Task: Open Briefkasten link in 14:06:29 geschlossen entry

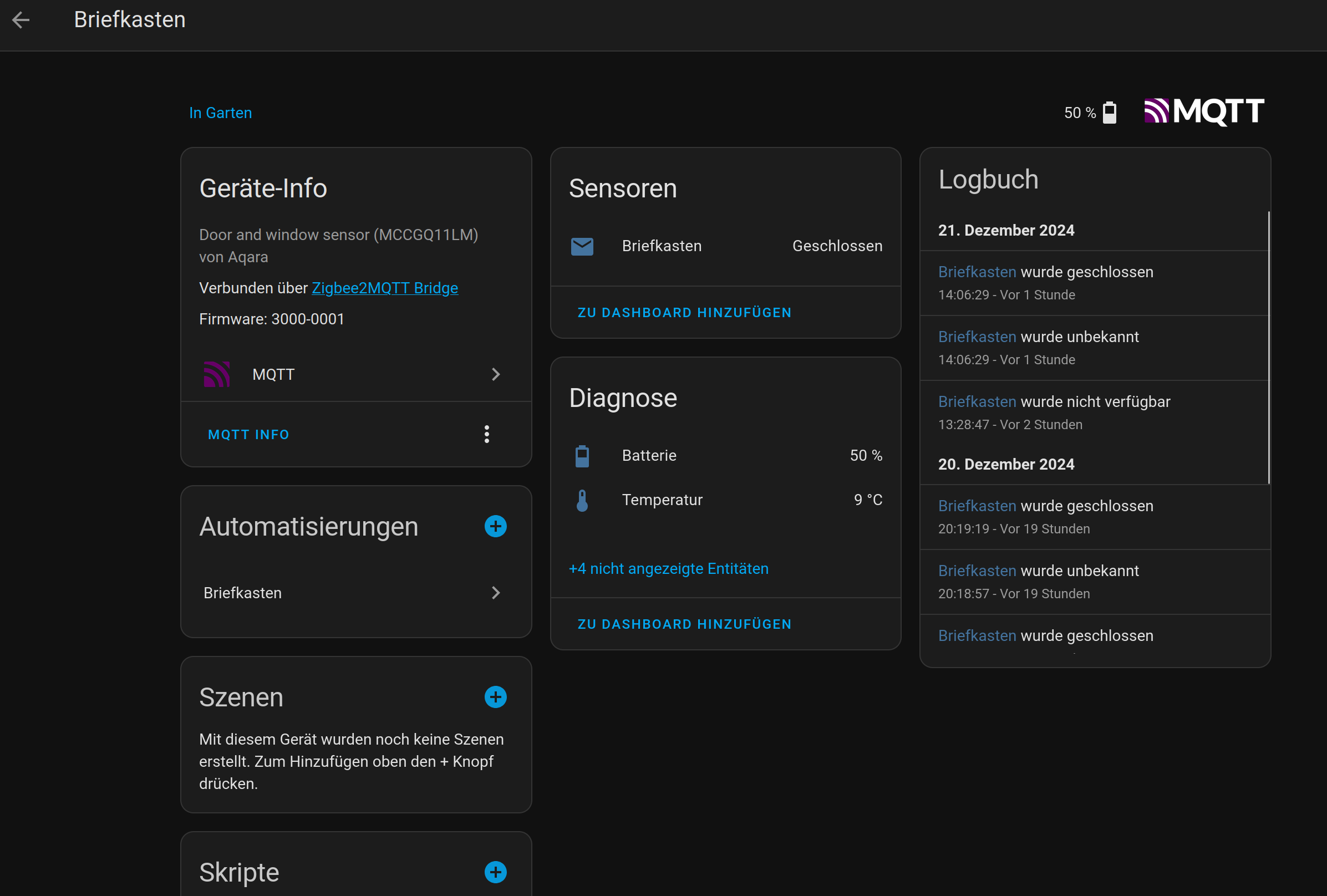Action: (x=977, y=272)
